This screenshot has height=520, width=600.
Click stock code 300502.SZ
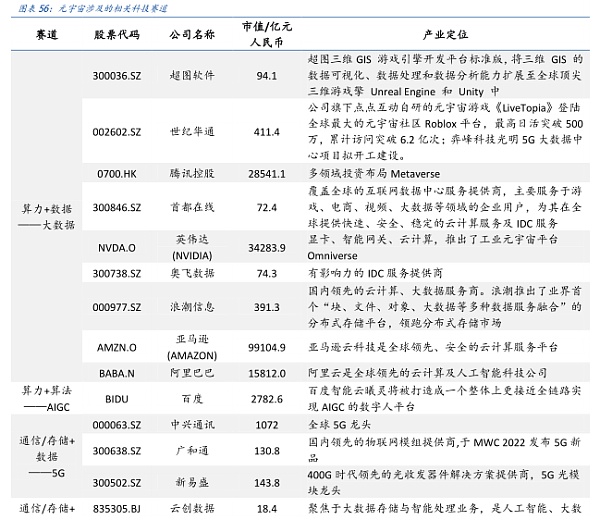click(x=117, y=483)
